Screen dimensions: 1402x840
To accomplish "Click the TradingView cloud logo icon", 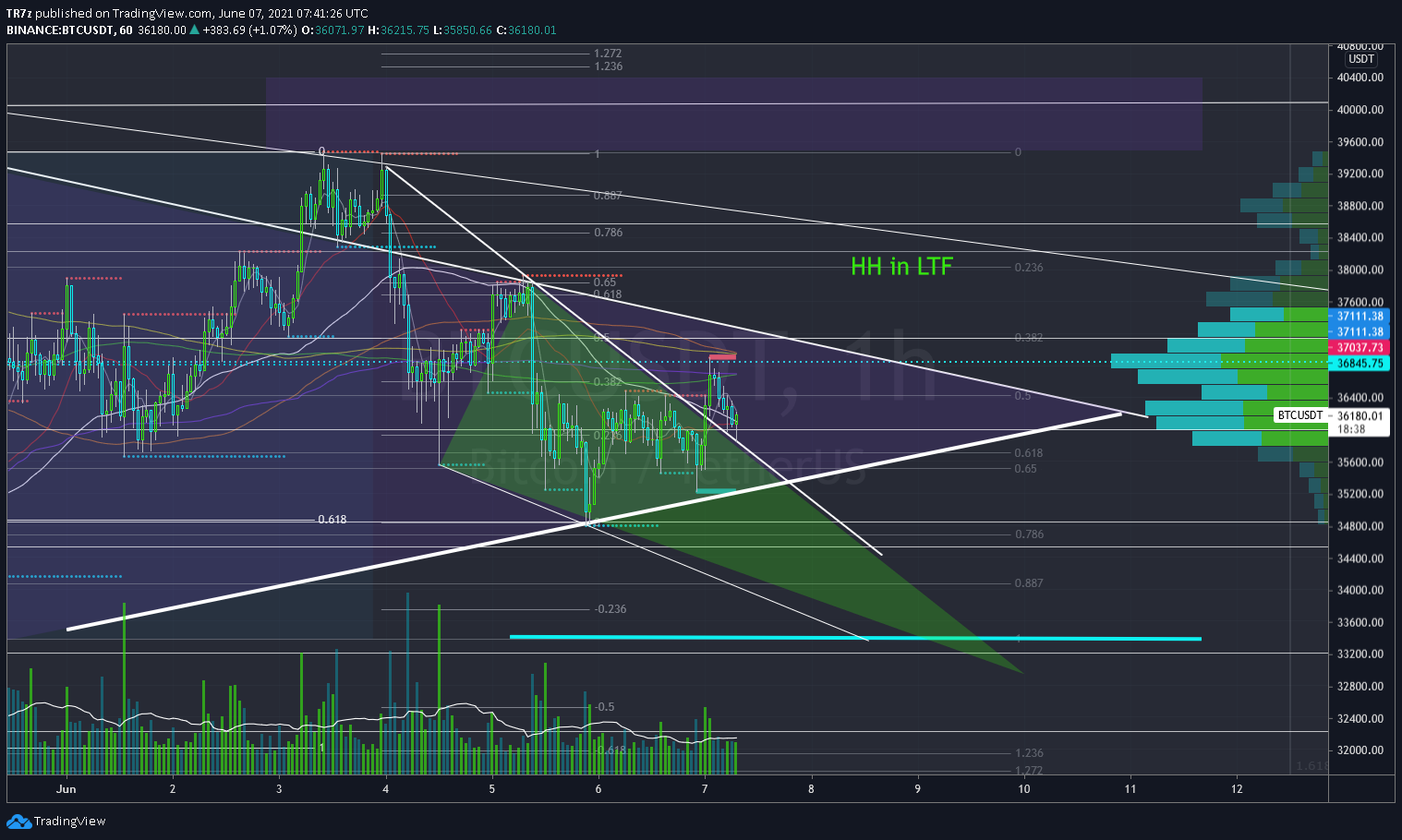I will tap(18, 822).
